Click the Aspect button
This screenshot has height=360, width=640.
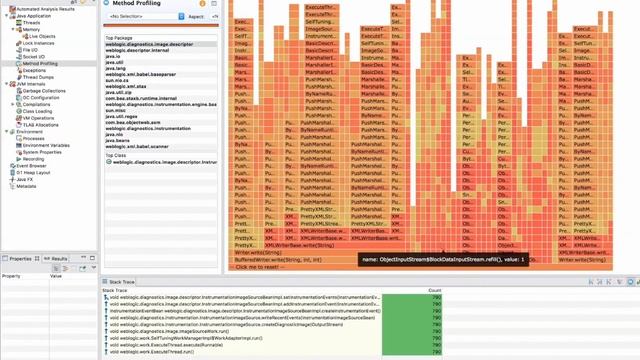click(x=196, y=17)
